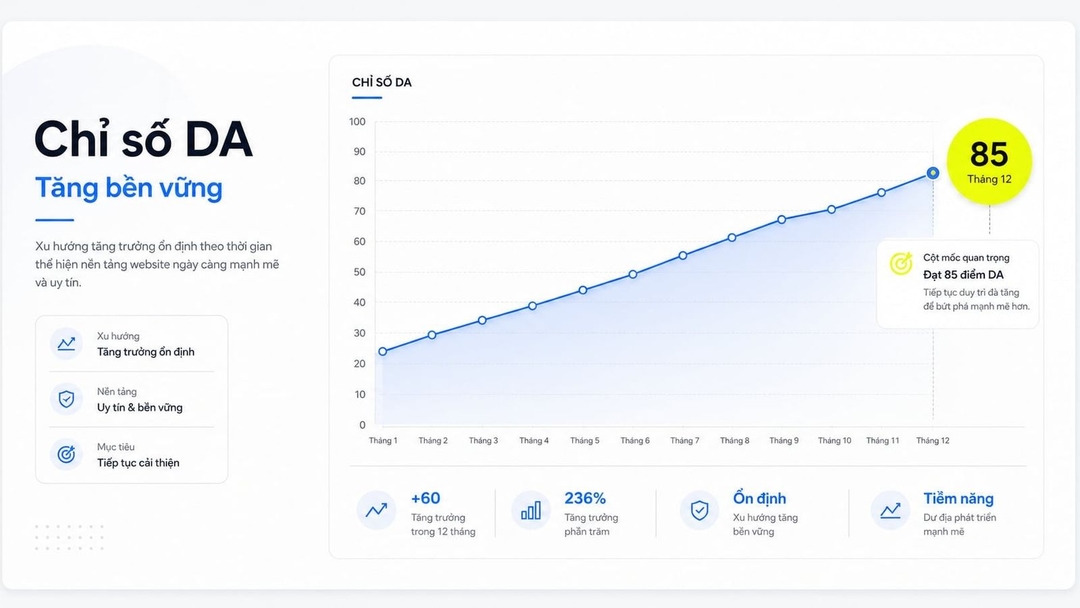This screenshot has height=608, width=1080.
Task: Click the +60 growth value
Action: [426, 498]
